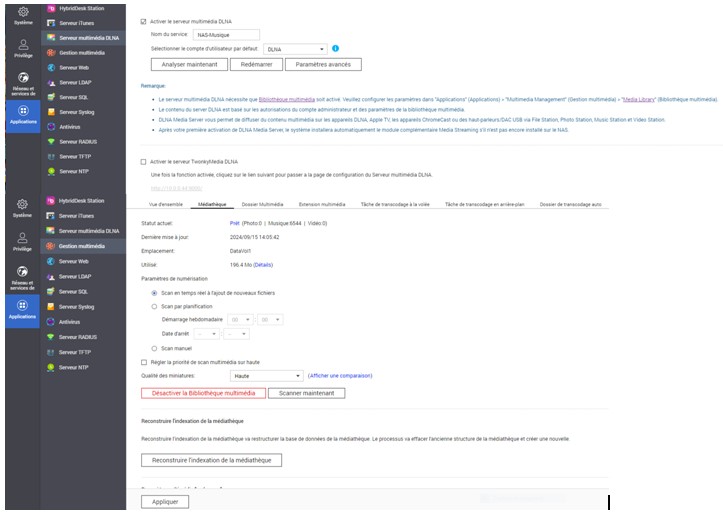This screenshot has height=513, width=723.
Task: Select the Scan manuel radio option
Action: point(154,347)
